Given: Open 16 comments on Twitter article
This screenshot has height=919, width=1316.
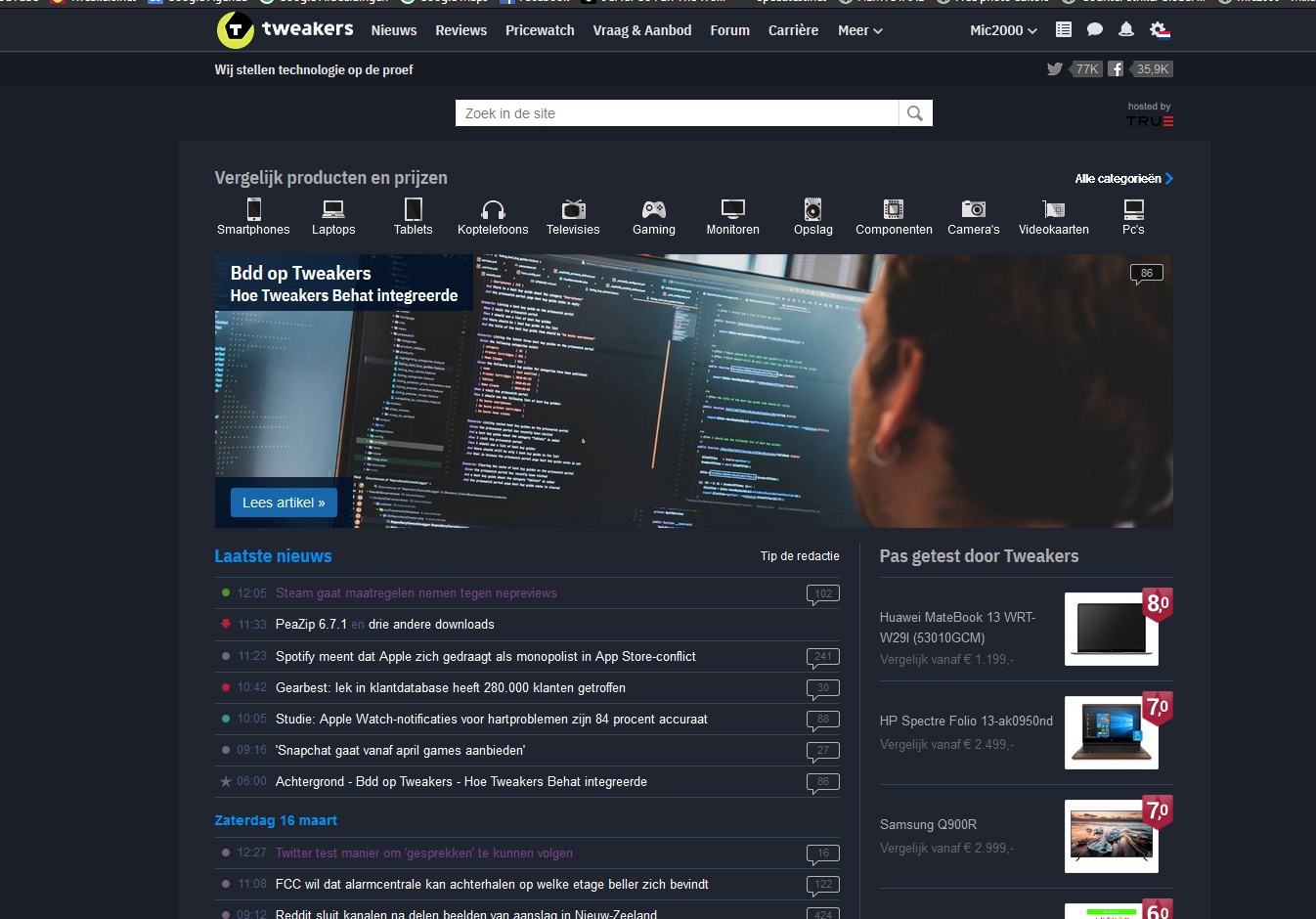Looking at the screenshot, I should (x=823, y=854).
